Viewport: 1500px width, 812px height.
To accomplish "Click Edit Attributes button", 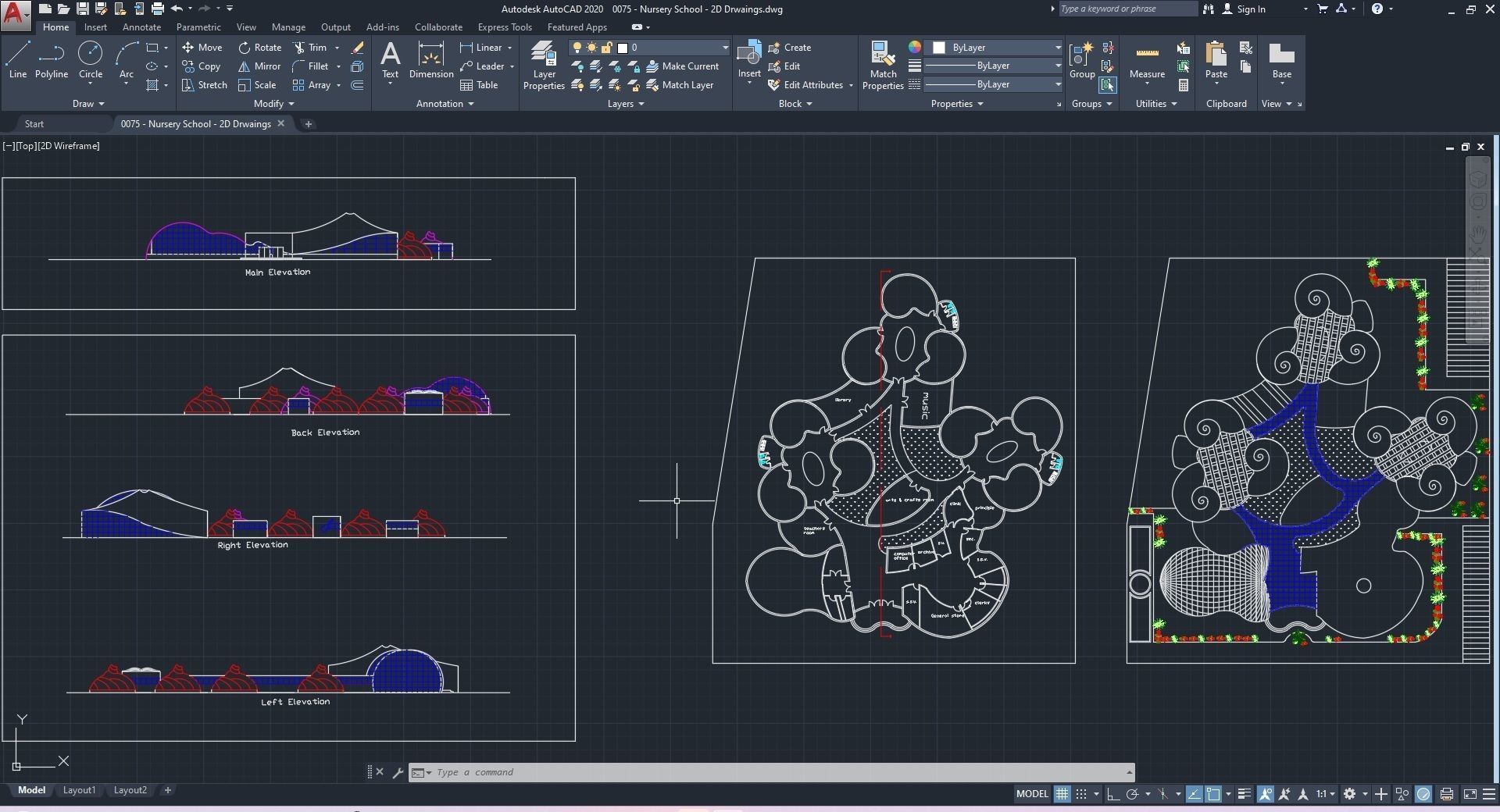I will (805, 85).
